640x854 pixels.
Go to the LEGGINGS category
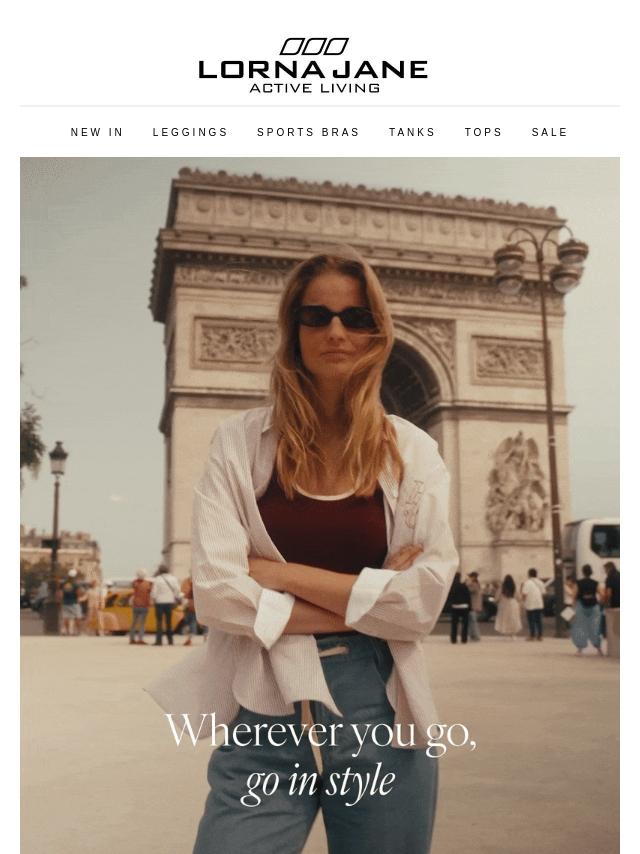point(190,132)
